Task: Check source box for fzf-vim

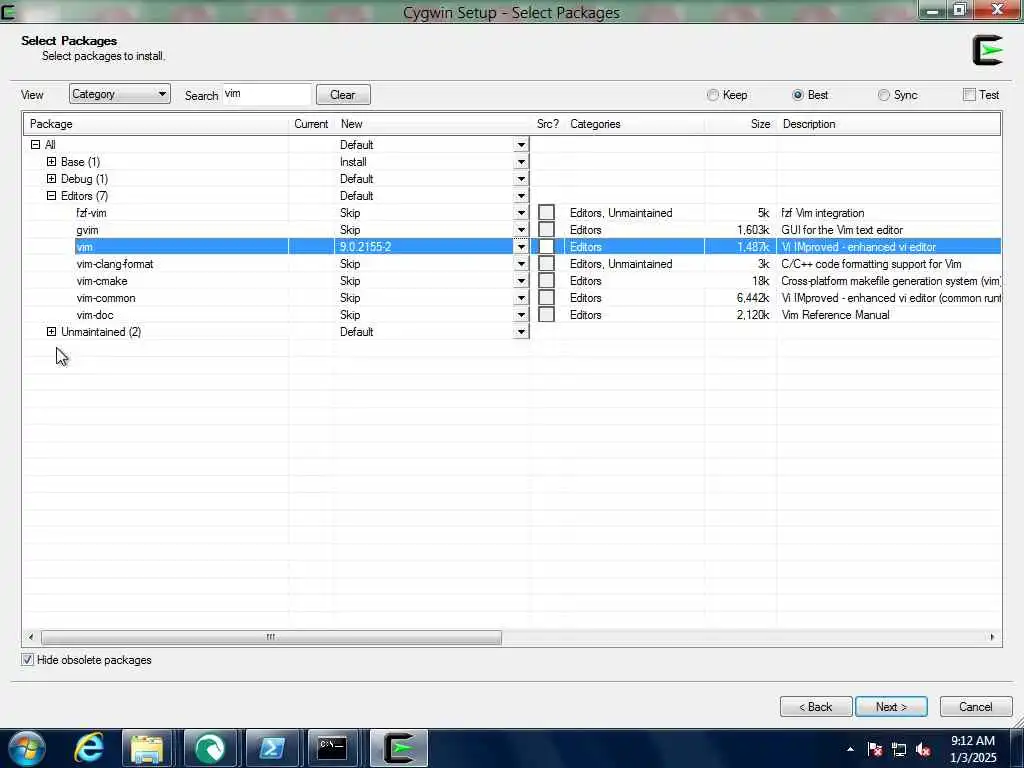Action: (x=546, y=212)
